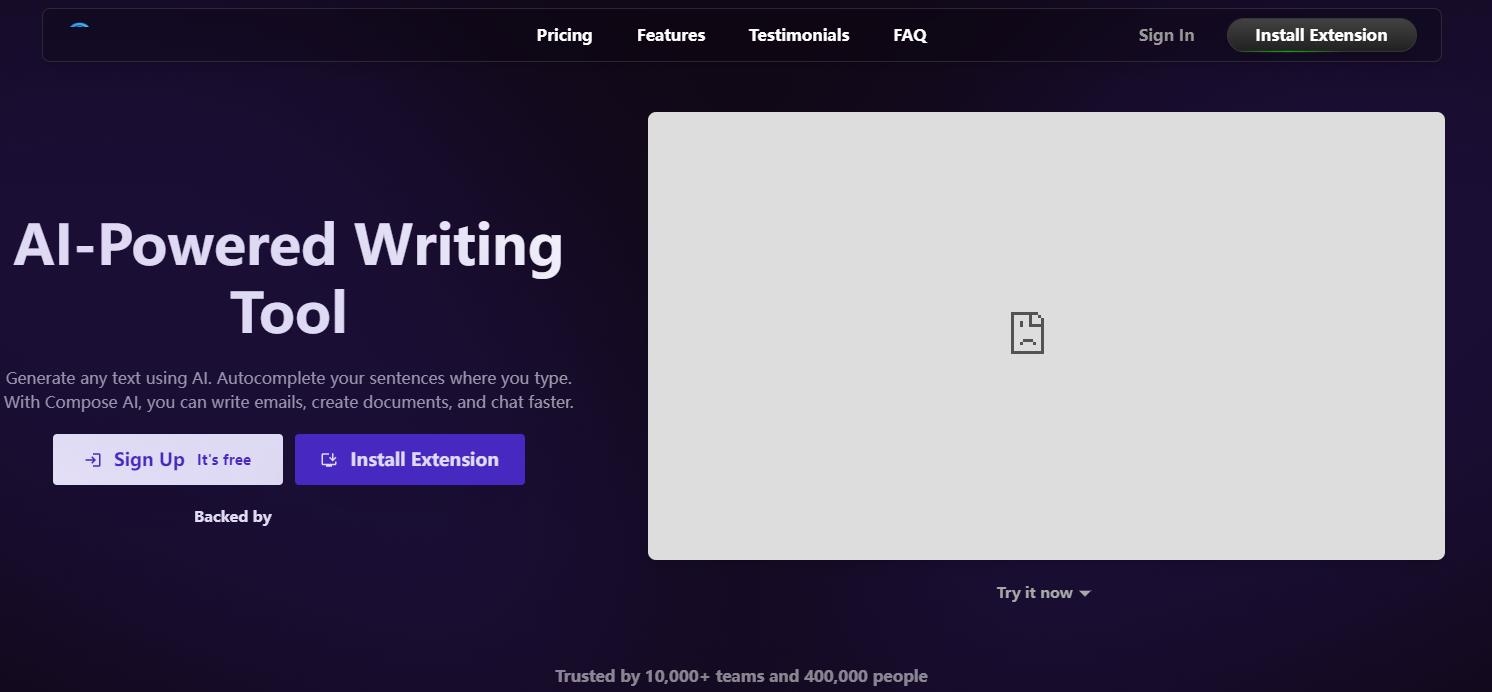The image size is (1492, 692).
Task: Click the sign-in arrow icon on Sign Up
Action: point(93,460)
